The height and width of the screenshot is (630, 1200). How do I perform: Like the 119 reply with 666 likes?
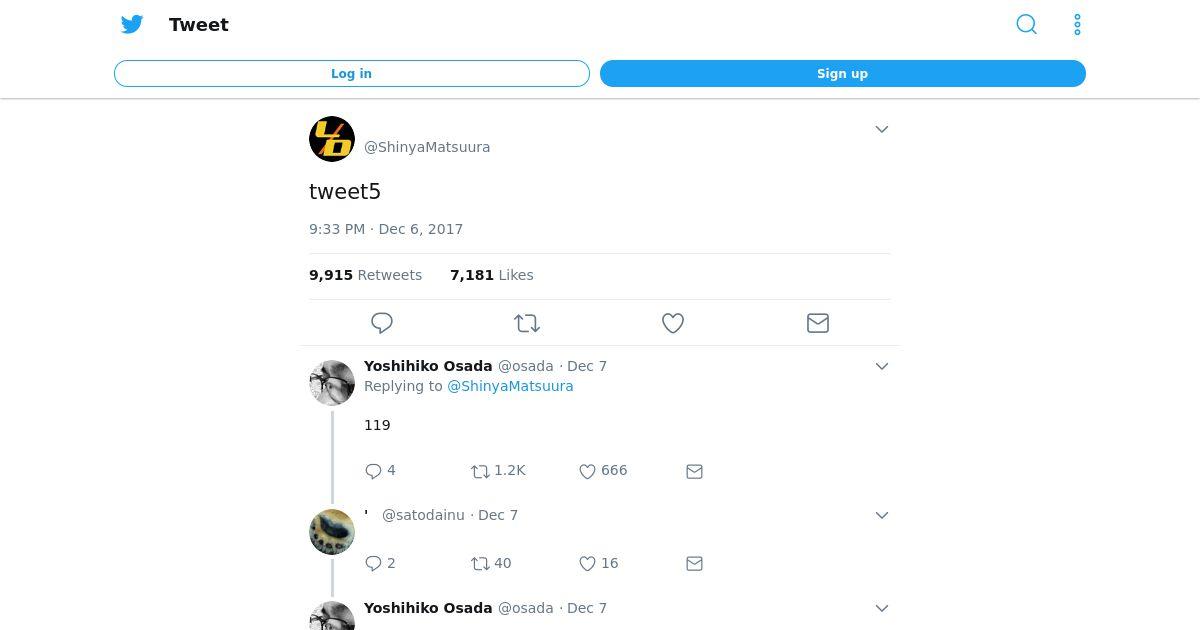pyautogui.click(x=588, y=471)
